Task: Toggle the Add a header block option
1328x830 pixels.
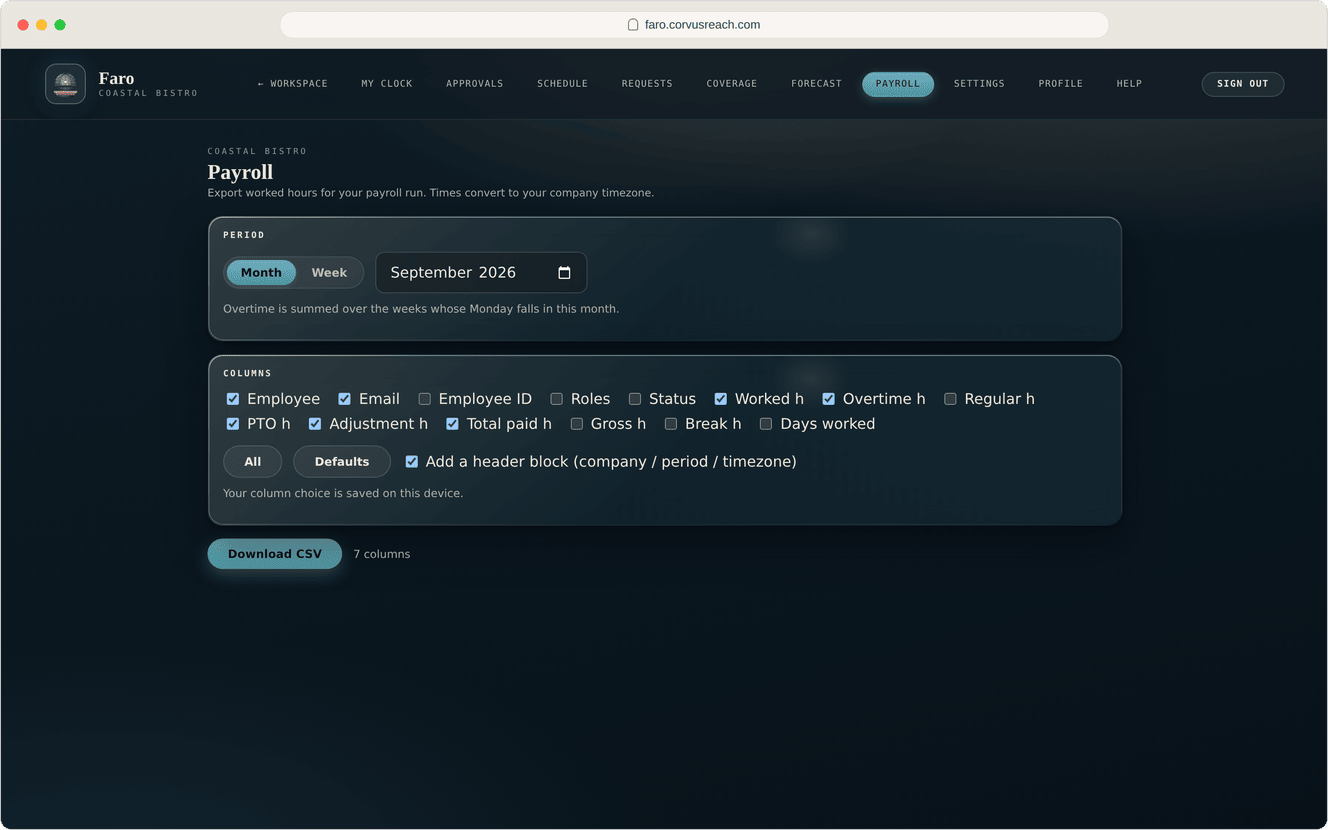Action: click(x=411, y=462)
